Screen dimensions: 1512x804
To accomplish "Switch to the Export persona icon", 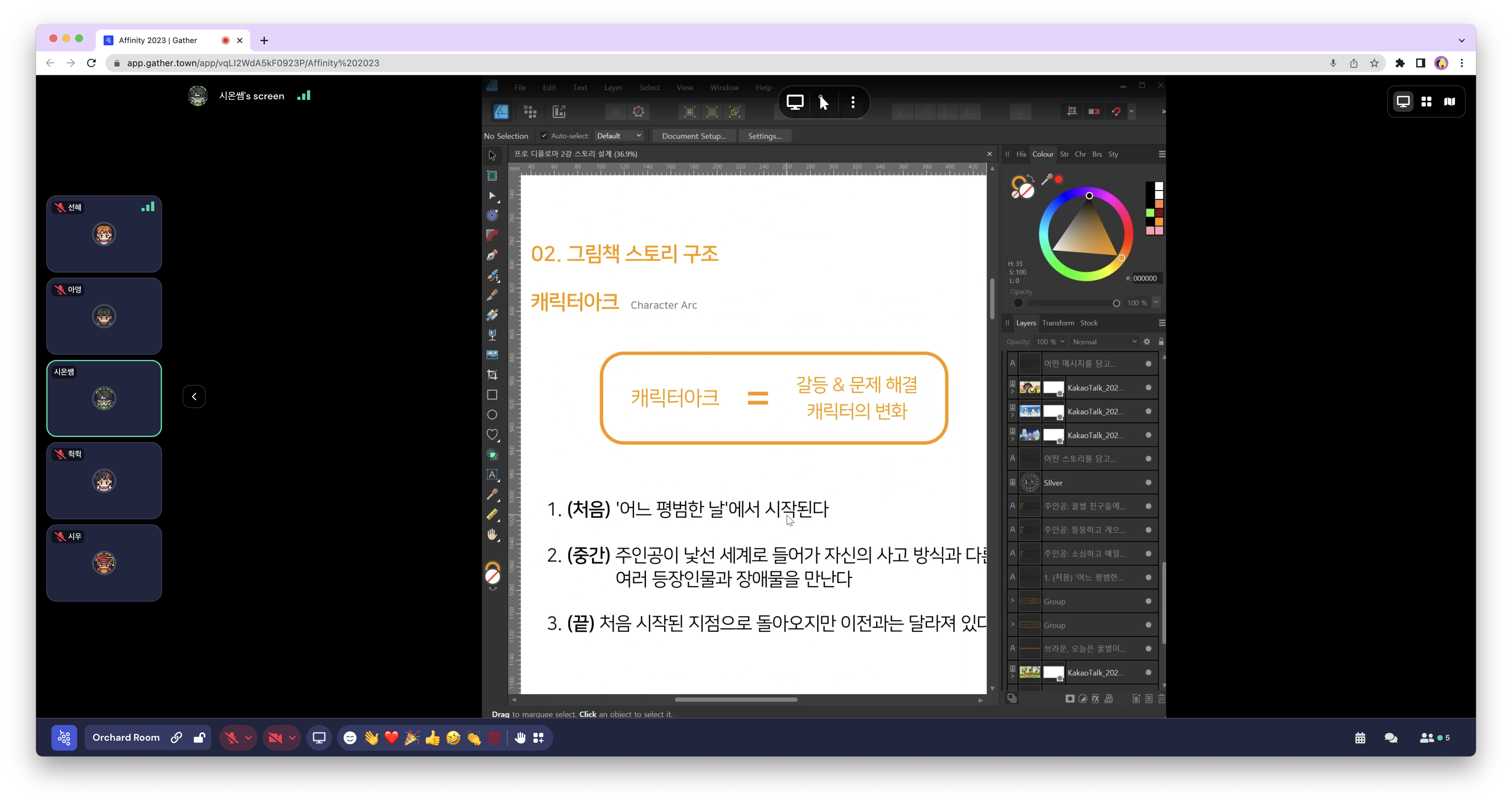I will point(559,112).
